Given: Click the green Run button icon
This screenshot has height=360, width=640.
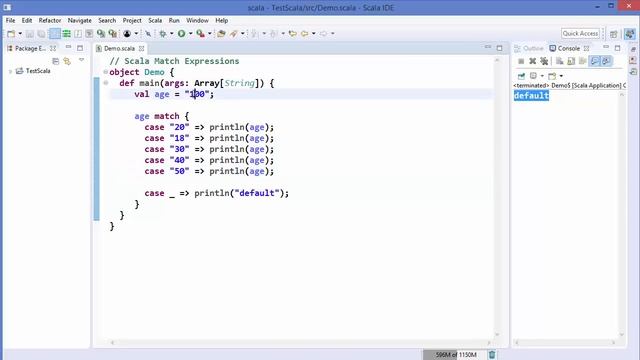Looking at the screenshot, I should pyautogui.click(x=181, y=33).
